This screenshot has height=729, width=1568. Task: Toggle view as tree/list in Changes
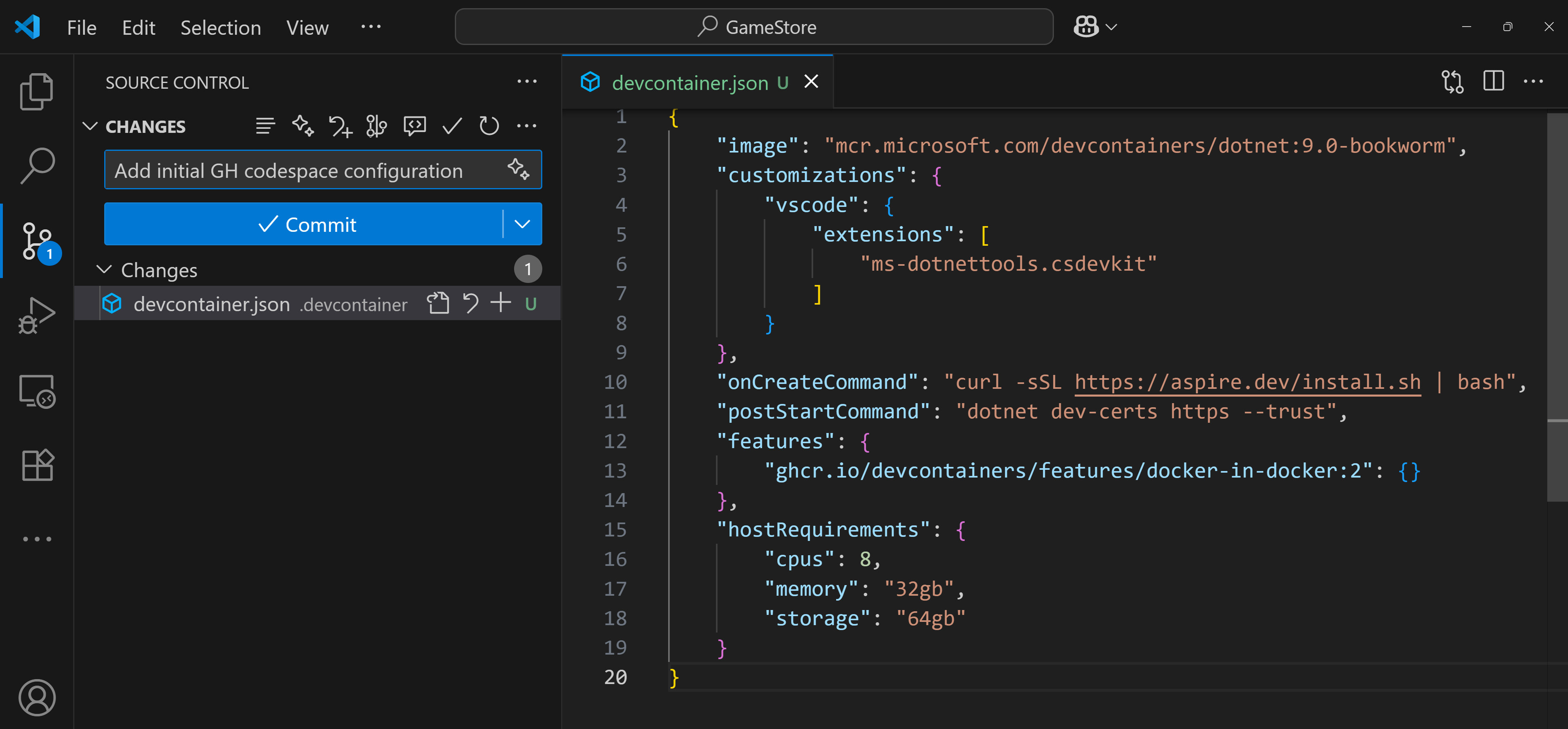265,126
